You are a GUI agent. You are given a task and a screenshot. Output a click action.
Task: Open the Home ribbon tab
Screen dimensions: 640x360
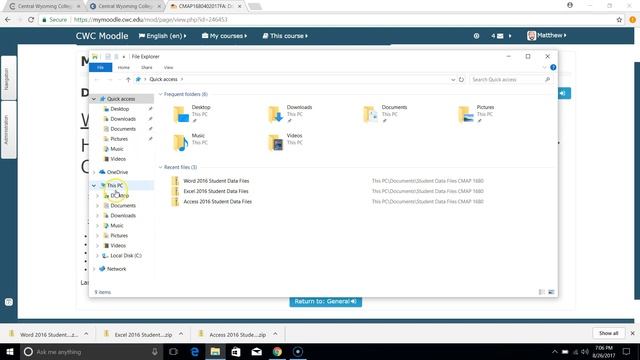click(x=124, y=67)
